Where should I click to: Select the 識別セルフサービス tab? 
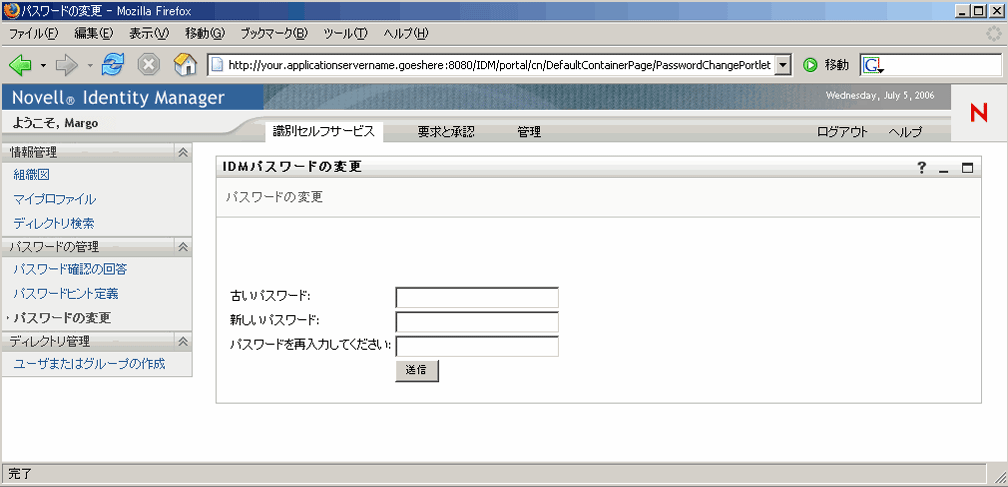point(323,132)
